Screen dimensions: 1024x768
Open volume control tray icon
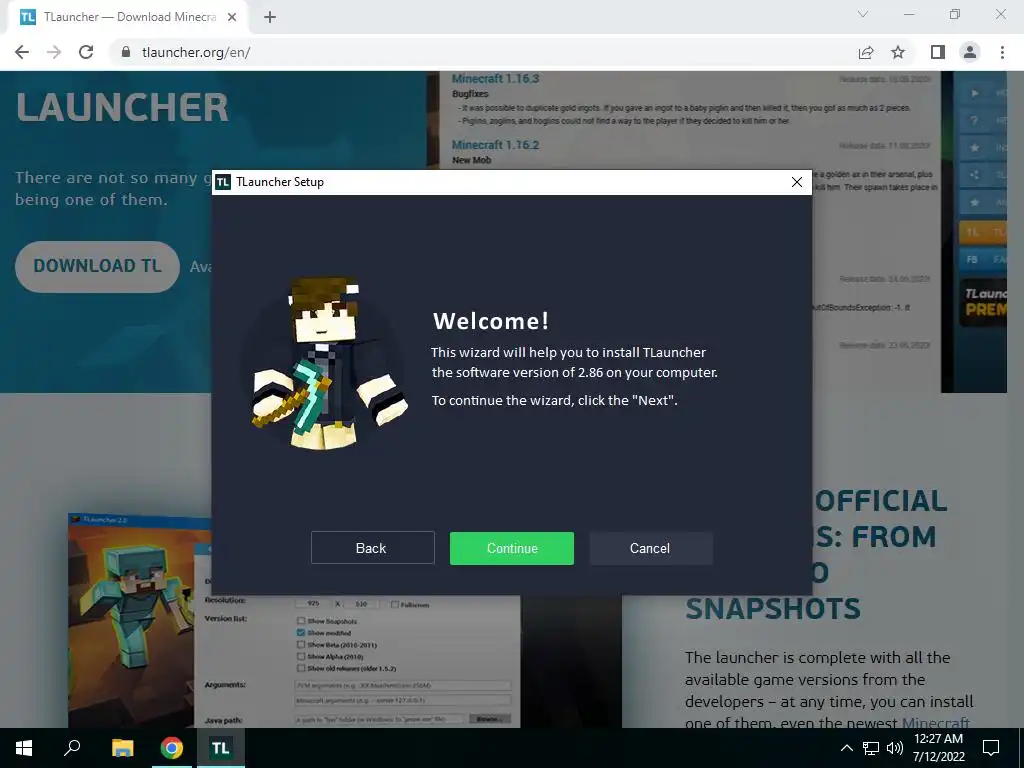click(x=895, y=748)
